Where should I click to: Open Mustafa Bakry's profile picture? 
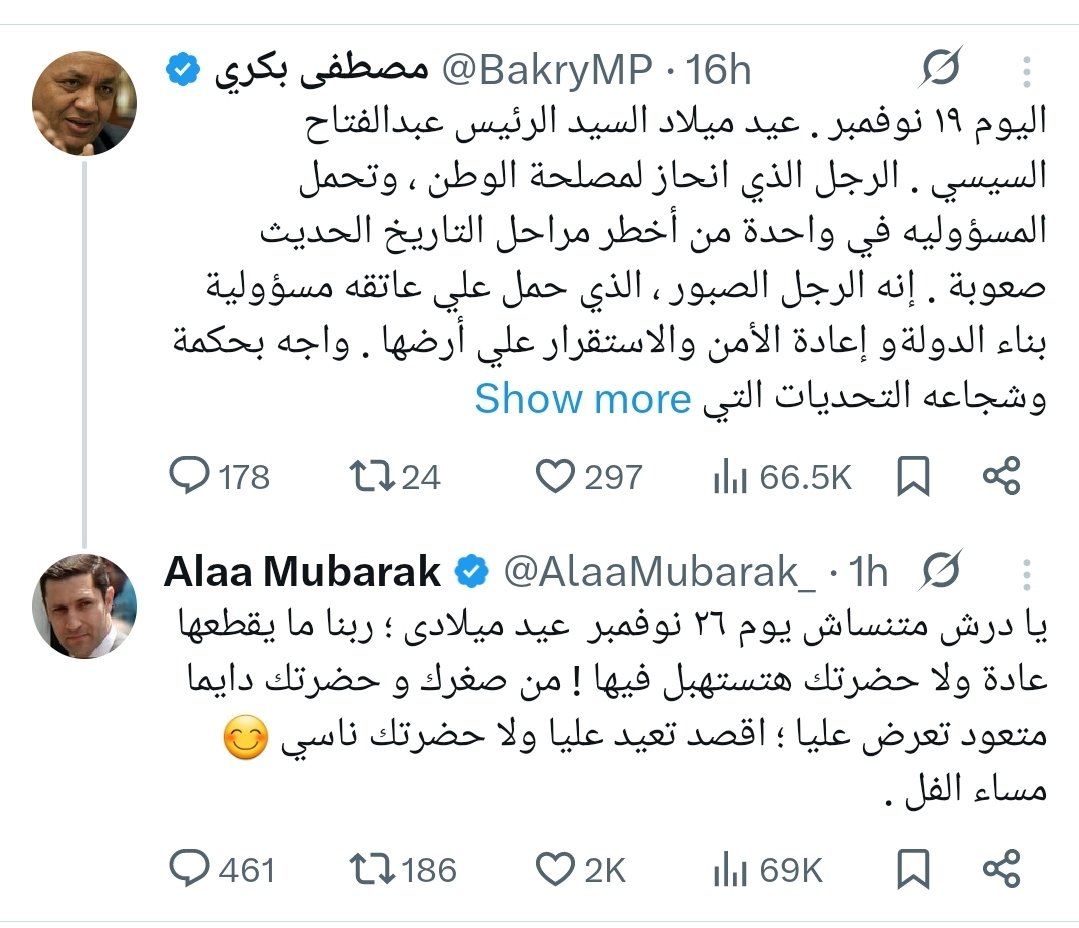(x=84, y=103)
